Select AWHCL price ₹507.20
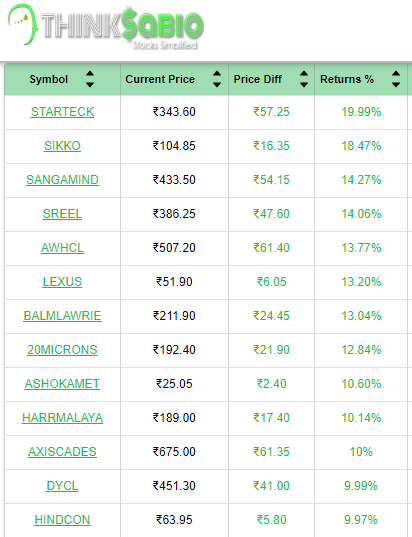 174,248
